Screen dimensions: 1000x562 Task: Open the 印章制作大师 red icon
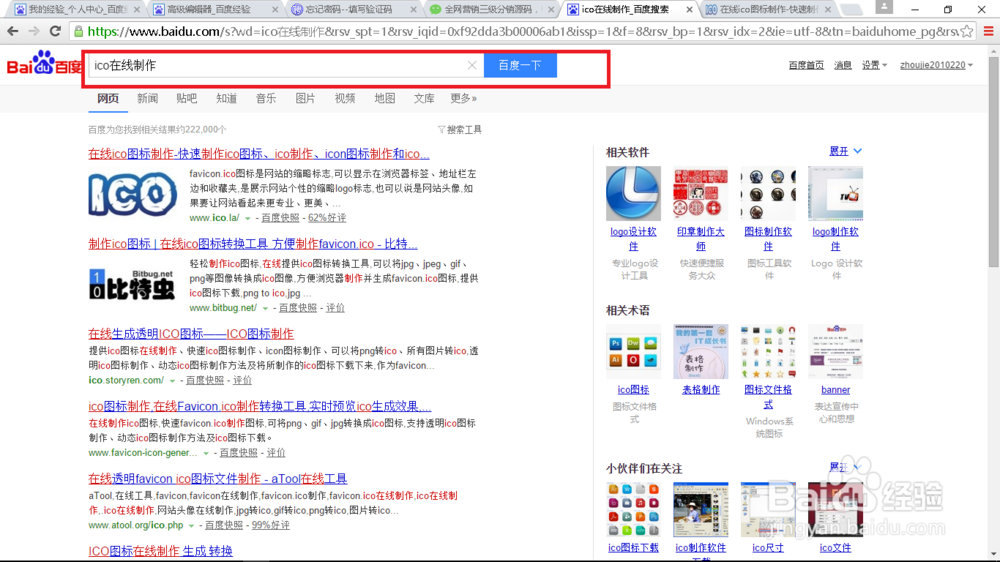point(700,193)
